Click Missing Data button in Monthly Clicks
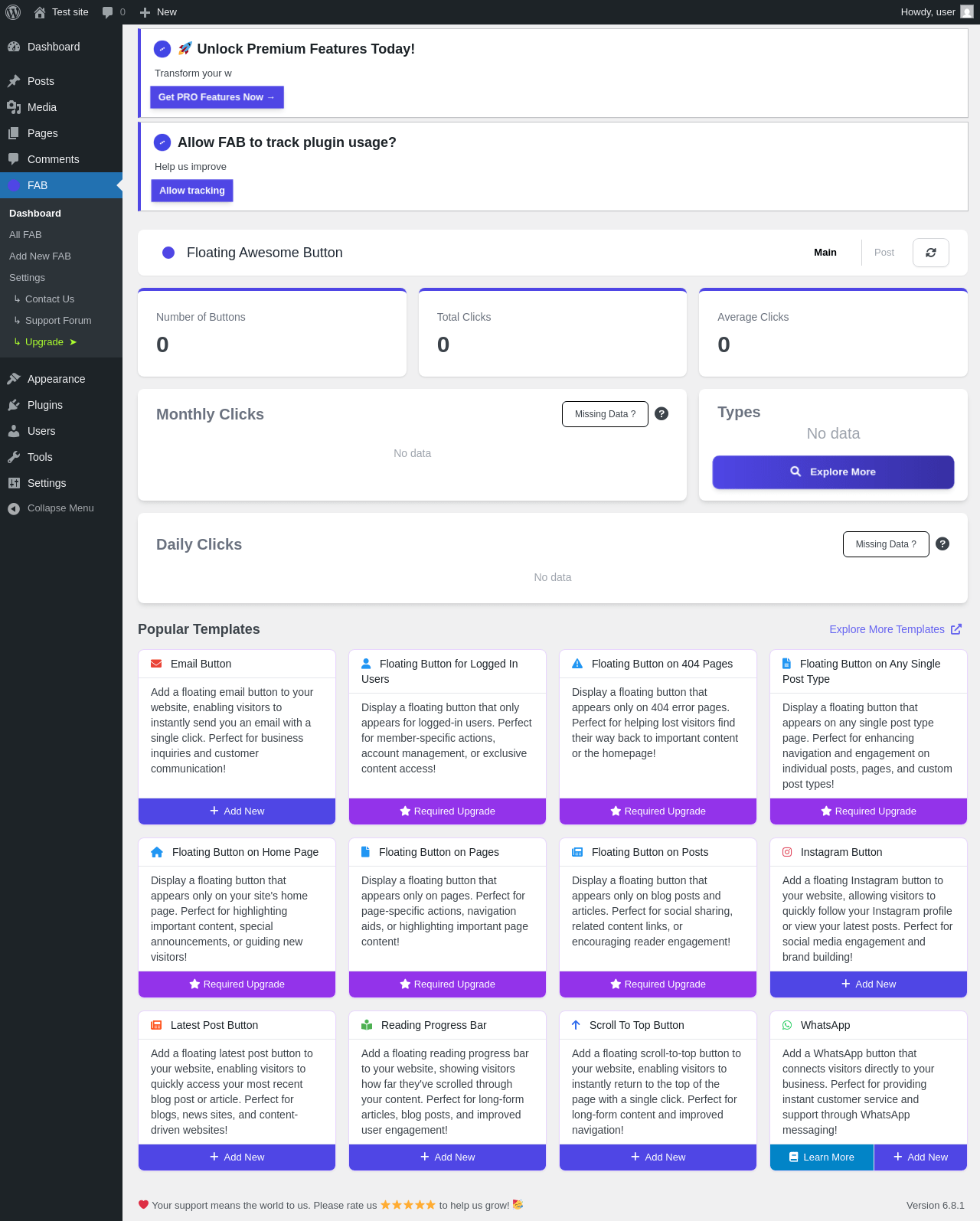 click(x=605, y=414)
